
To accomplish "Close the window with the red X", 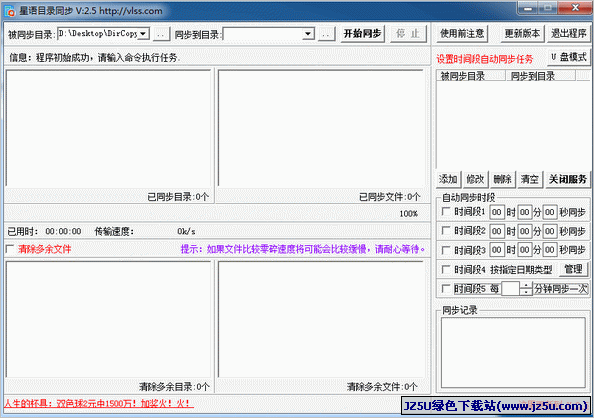I will point(575,8).
